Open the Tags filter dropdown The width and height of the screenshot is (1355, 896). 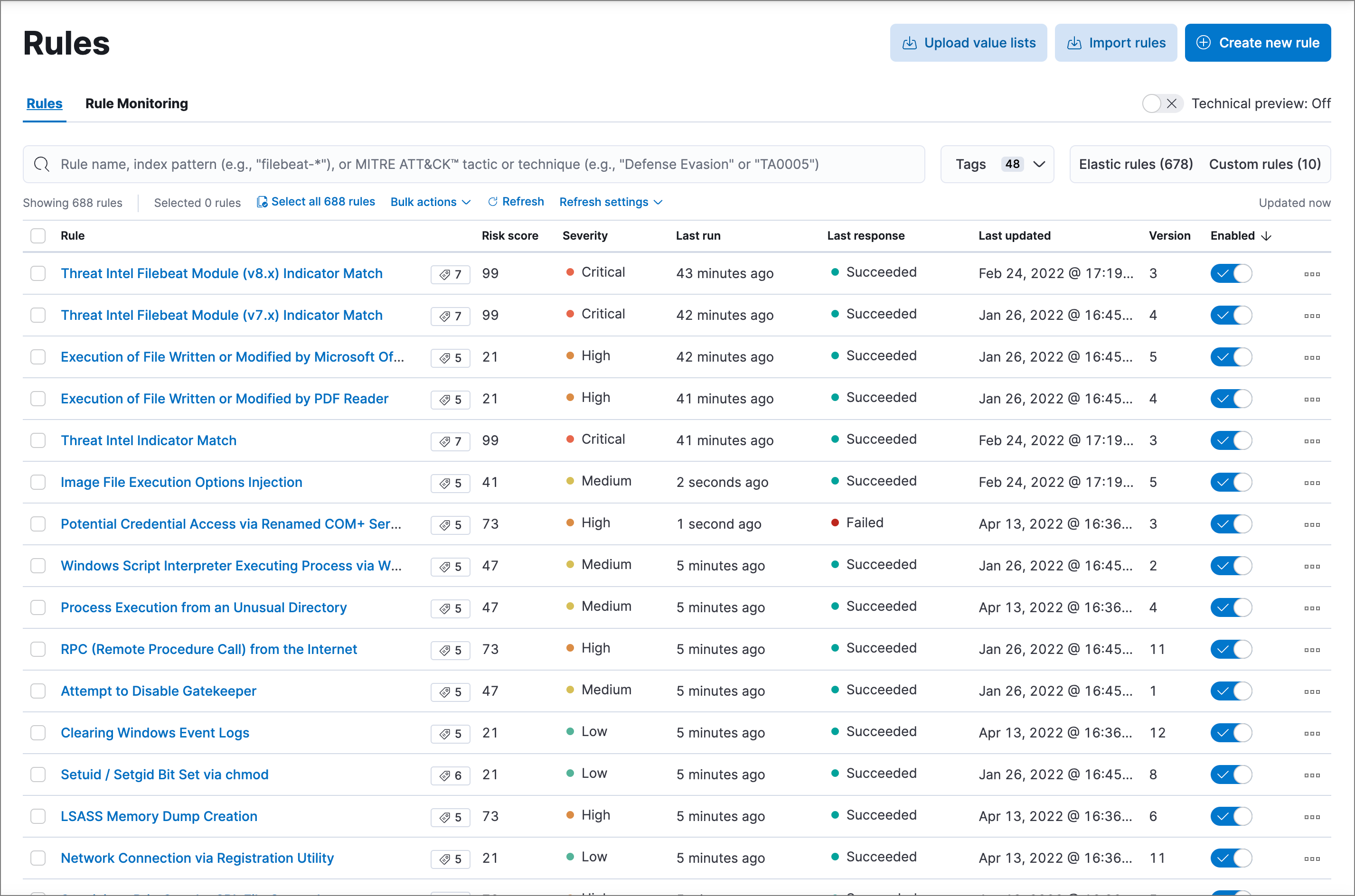coord(997,165)
